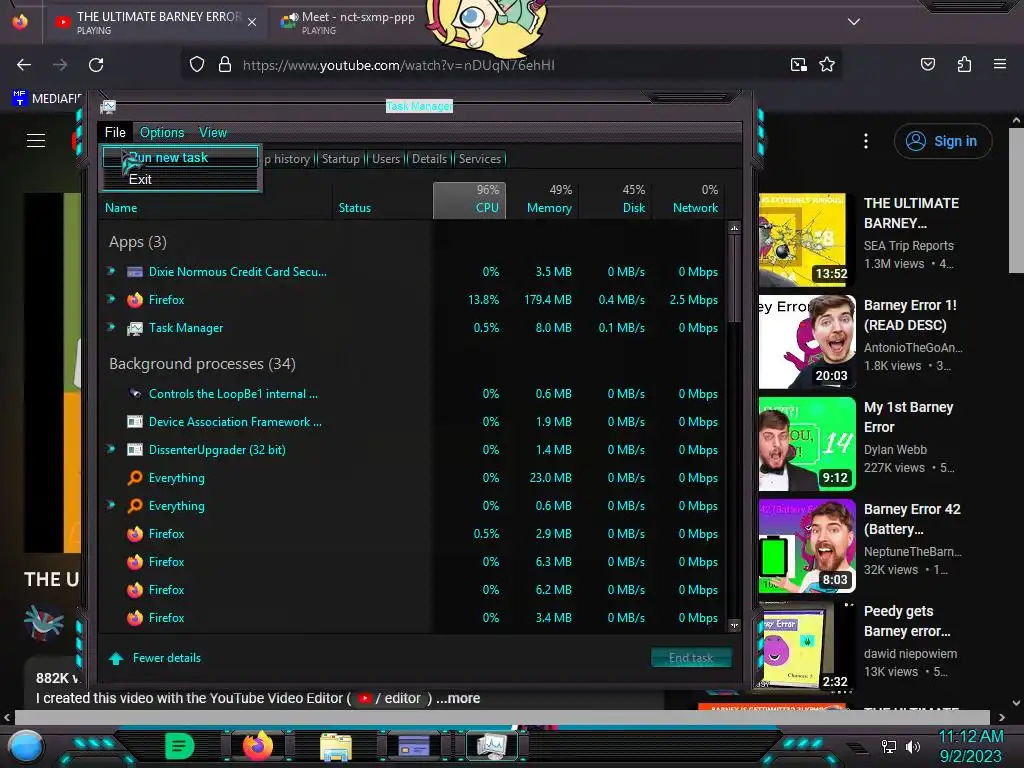This screenshot has height=768, width=1024.
Task: Click Task Manager title bar icon
Action: click(108, 106)
